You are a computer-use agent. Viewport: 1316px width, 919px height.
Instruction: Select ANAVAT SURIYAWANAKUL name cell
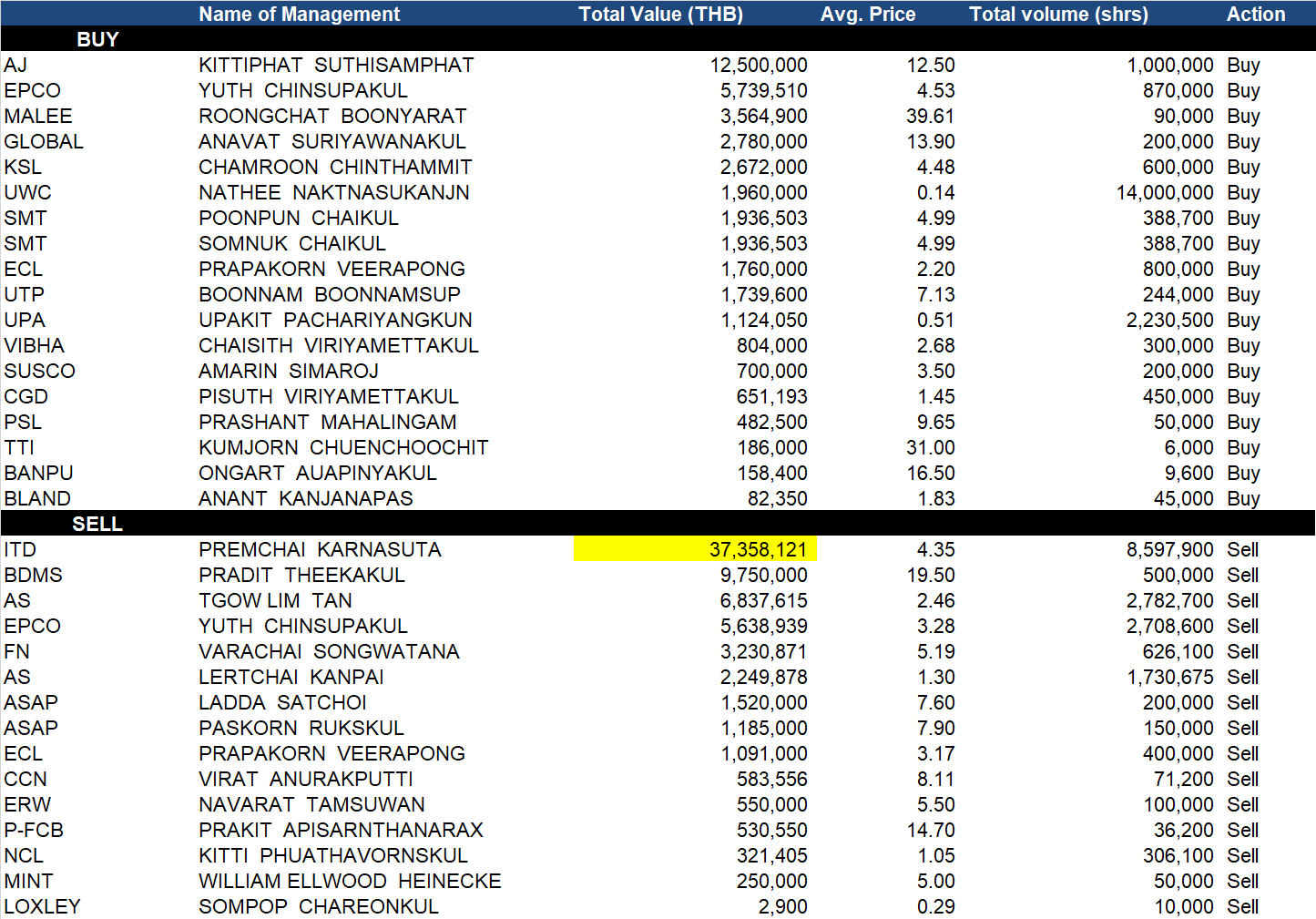[x=332, y=141]
